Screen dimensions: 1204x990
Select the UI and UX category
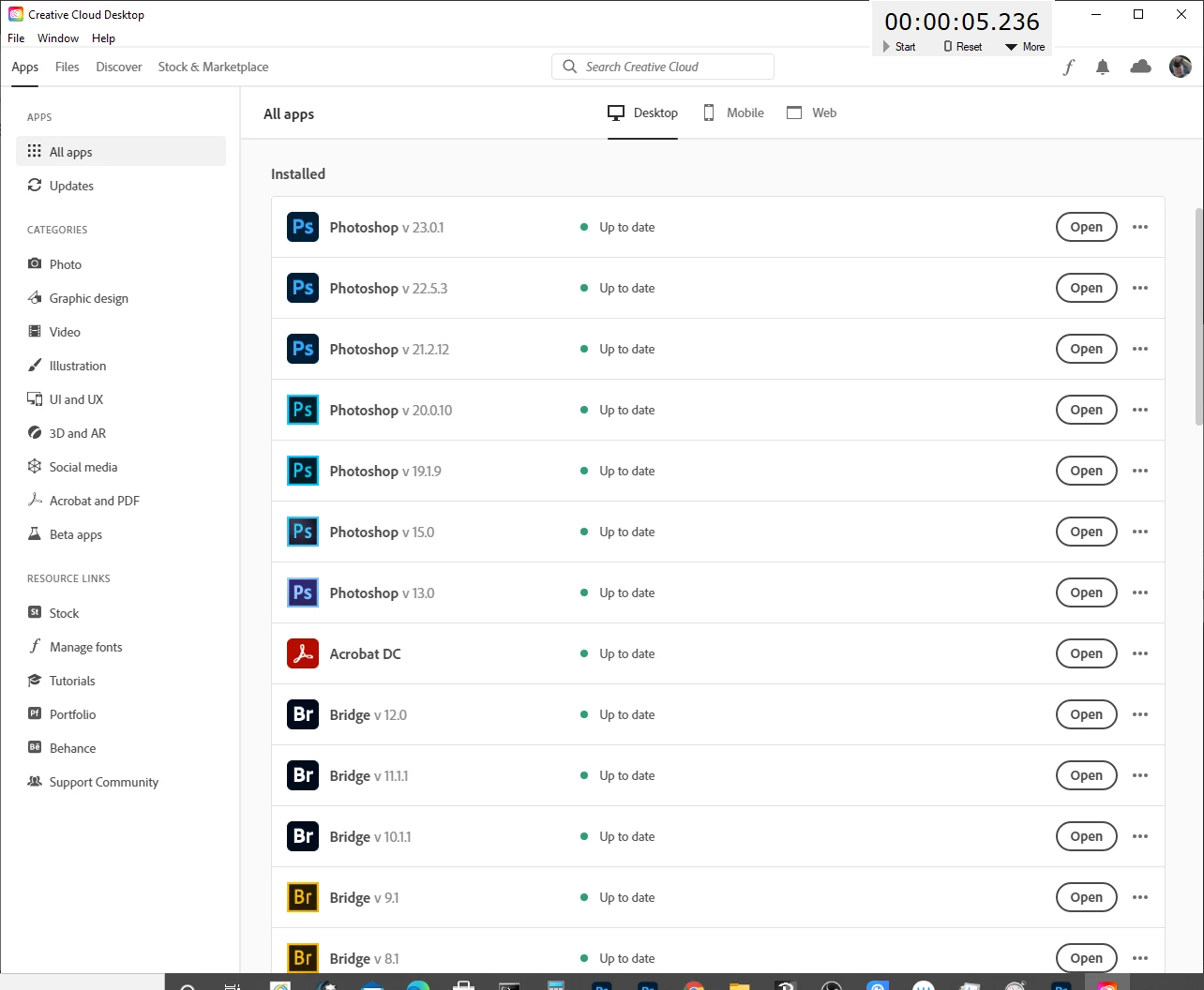click(x=121, y=399)
